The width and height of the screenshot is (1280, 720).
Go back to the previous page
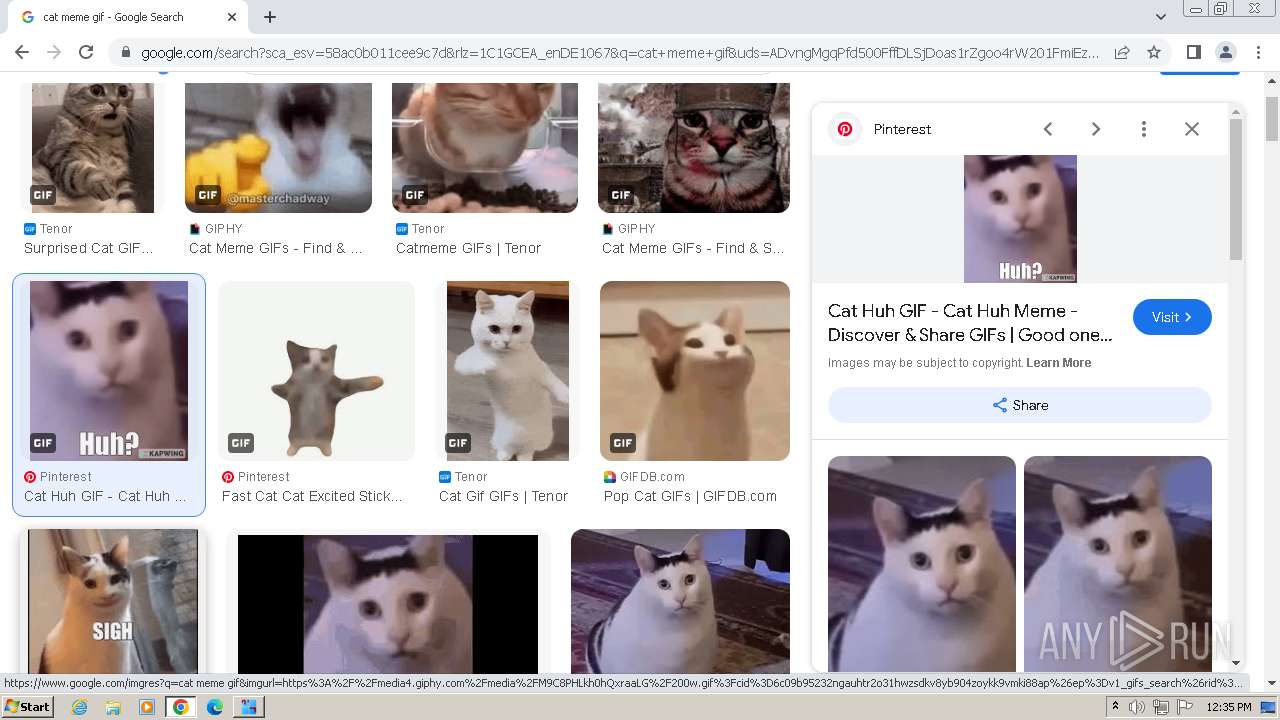tap(22, 52)
